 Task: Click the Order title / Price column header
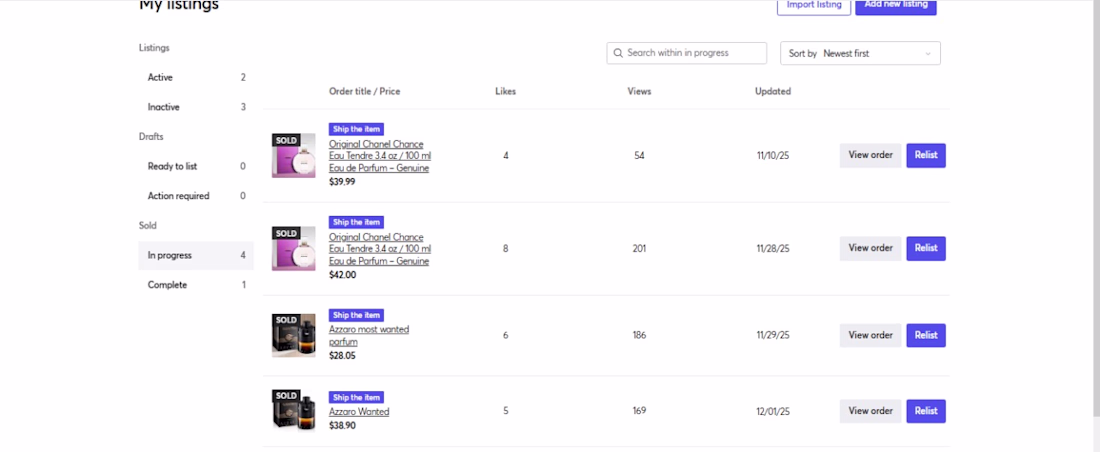pos(364,91)
